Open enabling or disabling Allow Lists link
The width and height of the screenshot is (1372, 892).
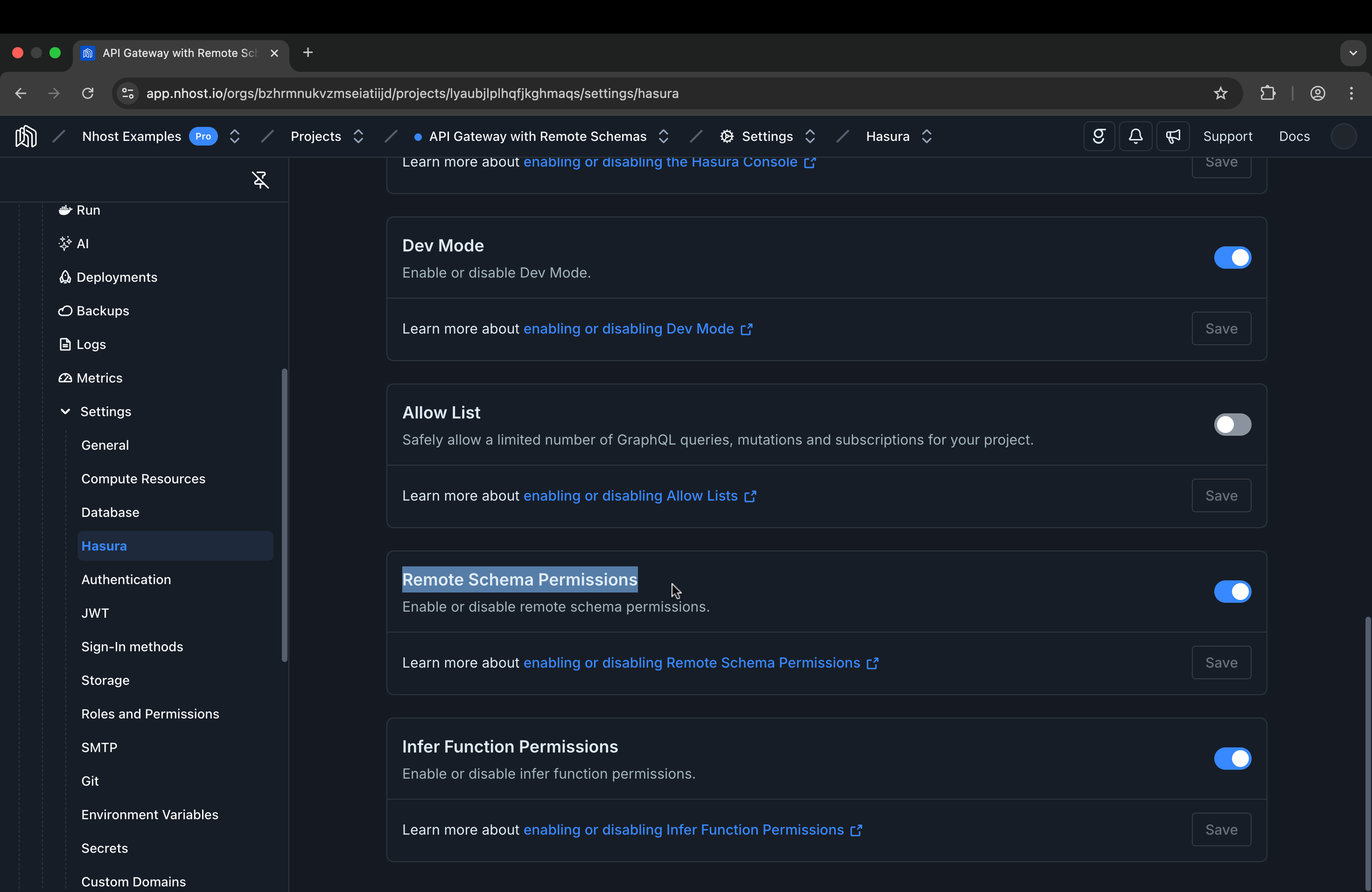click(630, 496)
